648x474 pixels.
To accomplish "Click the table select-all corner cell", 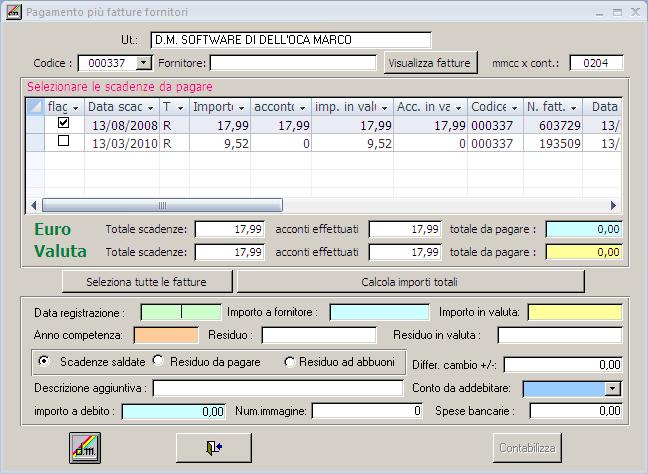I will pos(35,107).
